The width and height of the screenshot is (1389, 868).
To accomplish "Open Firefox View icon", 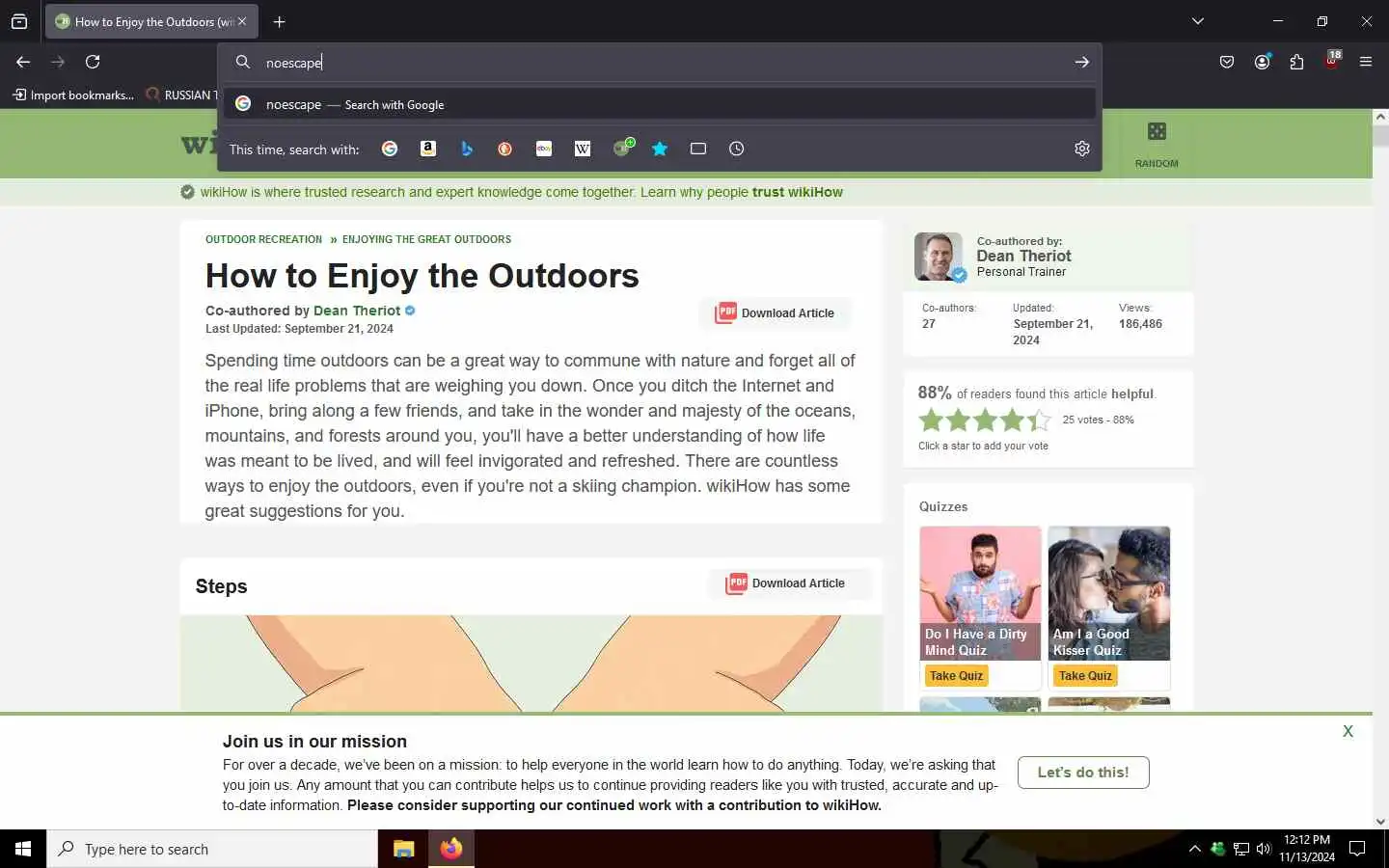I will pos(19,21).
